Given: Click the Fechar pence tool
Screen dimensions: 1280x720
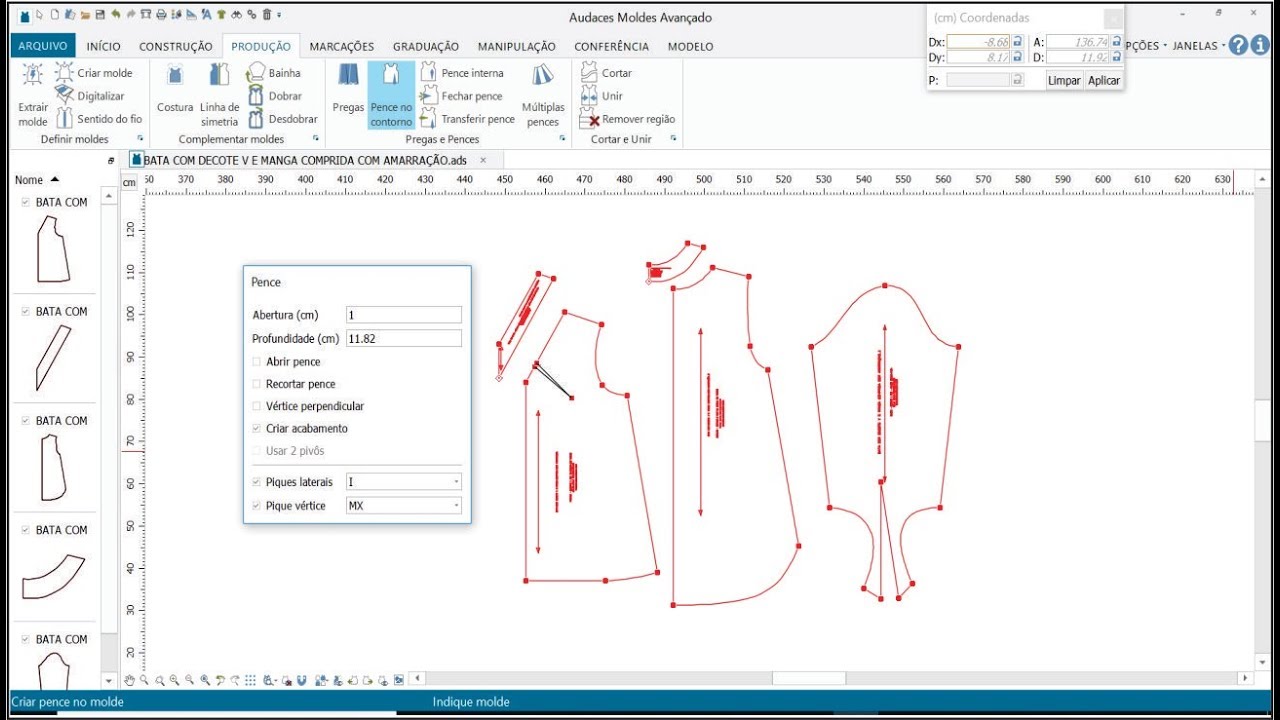Looking at the screenshot, I should [x=461, y=96].
